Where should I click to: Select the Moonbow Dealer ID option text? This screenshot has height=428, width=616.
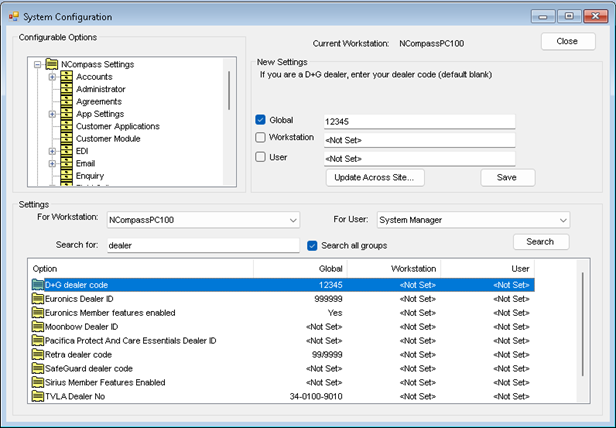pyautogui.click(x=81, y=327)
